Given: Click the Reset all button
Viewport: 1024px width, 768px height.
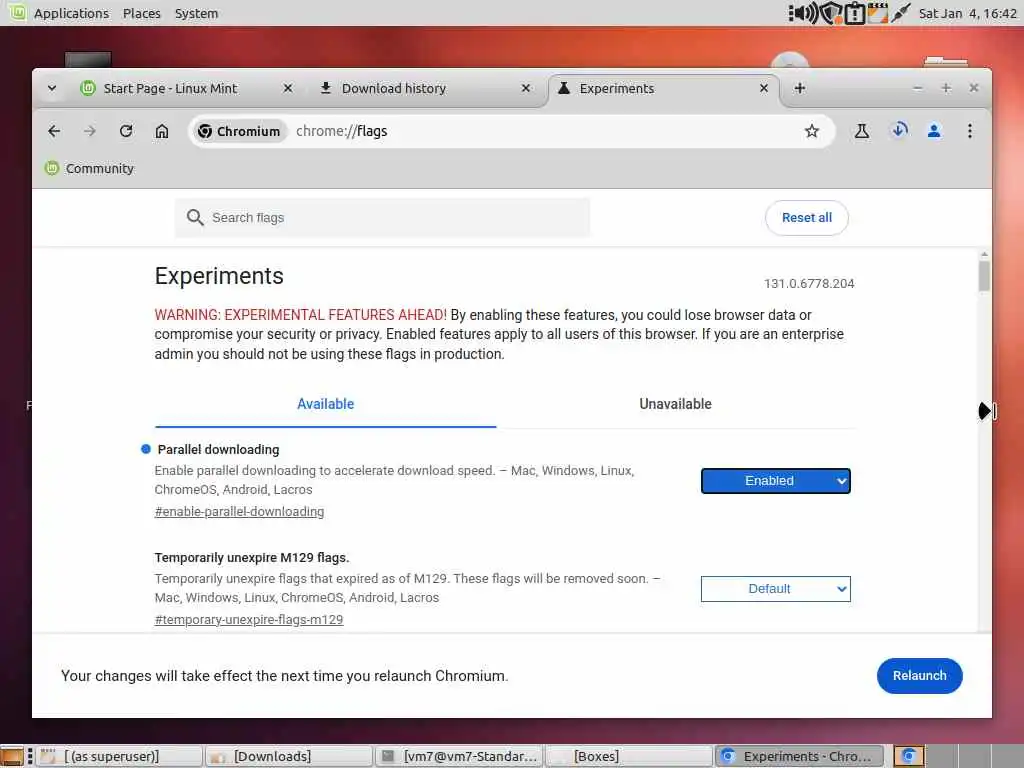Looking at the screenshot, I should (807, 217).
